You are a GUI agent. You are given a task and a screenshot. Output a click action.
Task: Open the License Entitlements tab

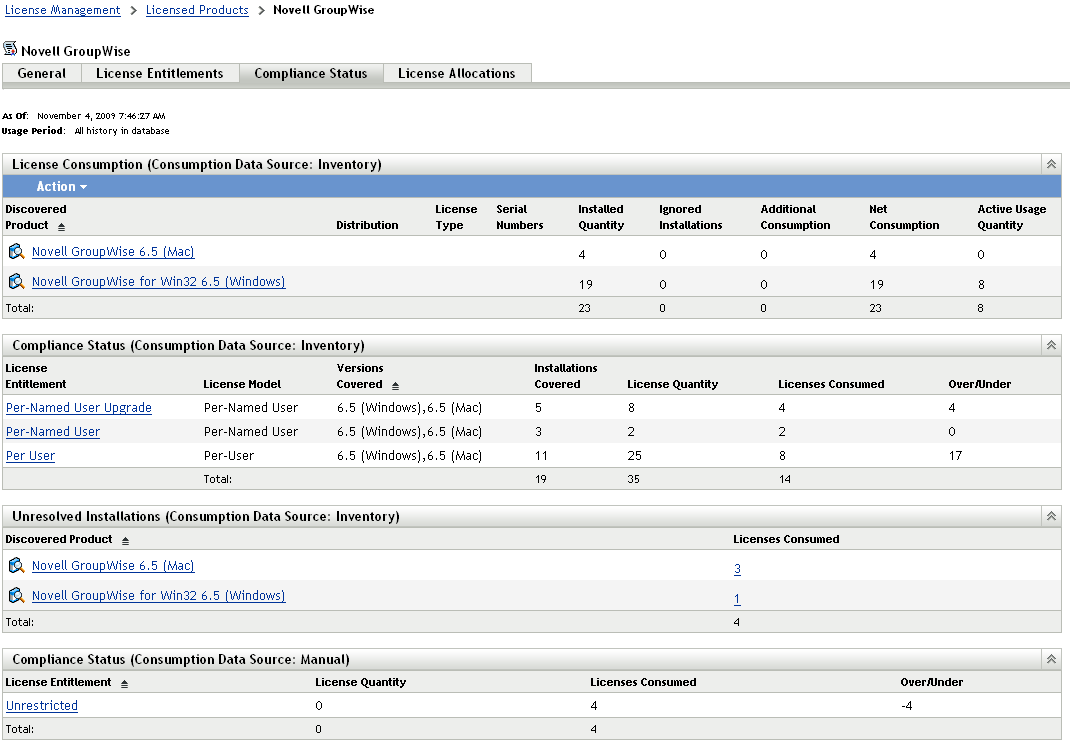[x=160, y=73]
